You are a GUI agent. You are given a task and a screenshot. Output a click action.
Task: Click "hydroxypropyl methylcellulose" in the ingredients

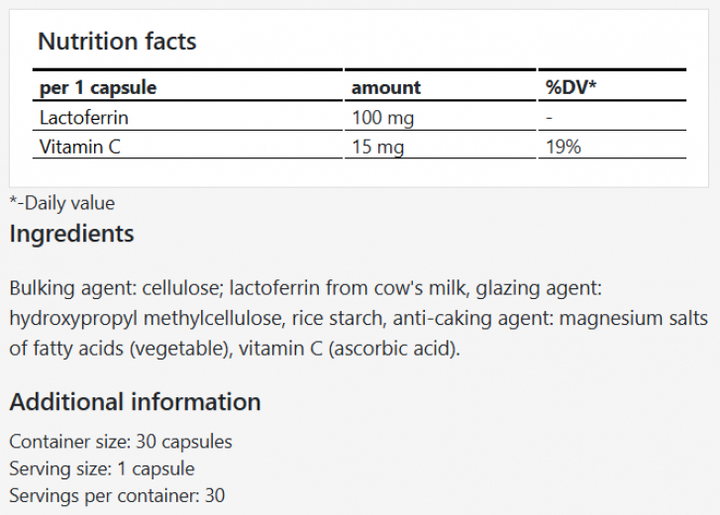tap(150, 320)
